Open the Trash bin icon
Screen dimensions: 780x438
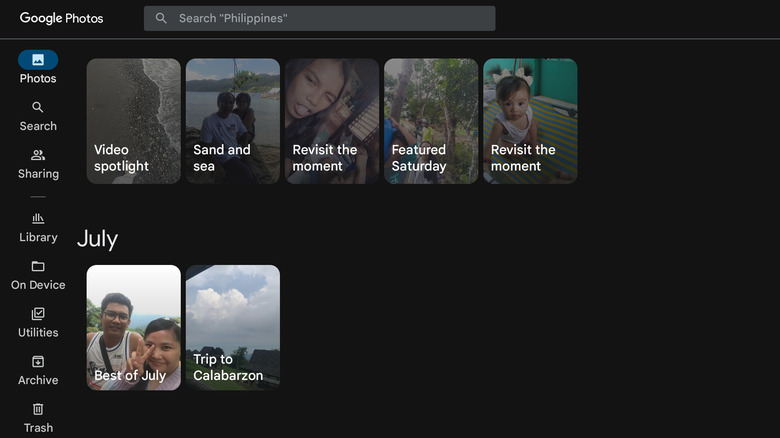coord(38,409)
